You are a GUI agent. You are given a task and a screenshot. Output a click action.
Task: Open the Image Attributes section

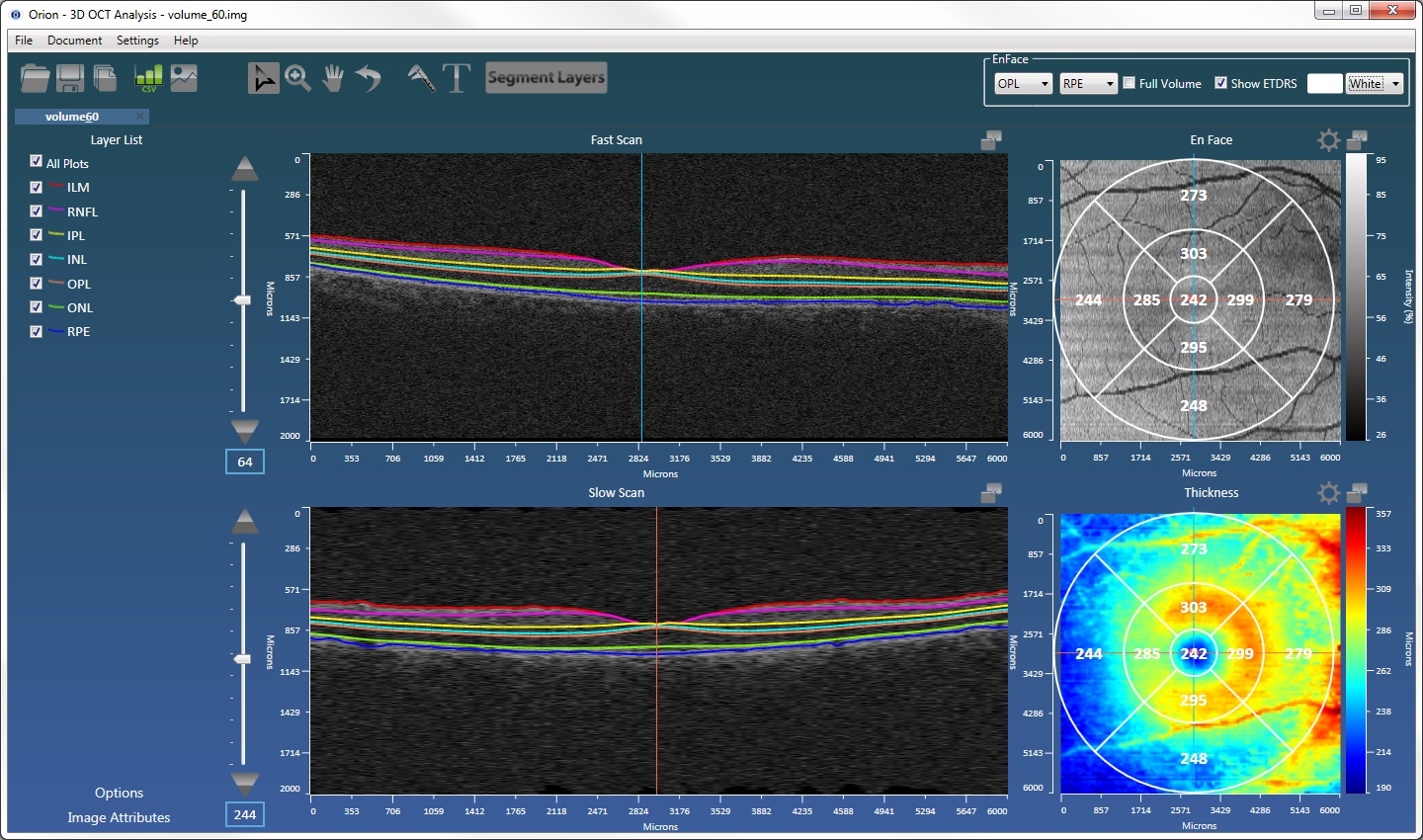(119, 817)
